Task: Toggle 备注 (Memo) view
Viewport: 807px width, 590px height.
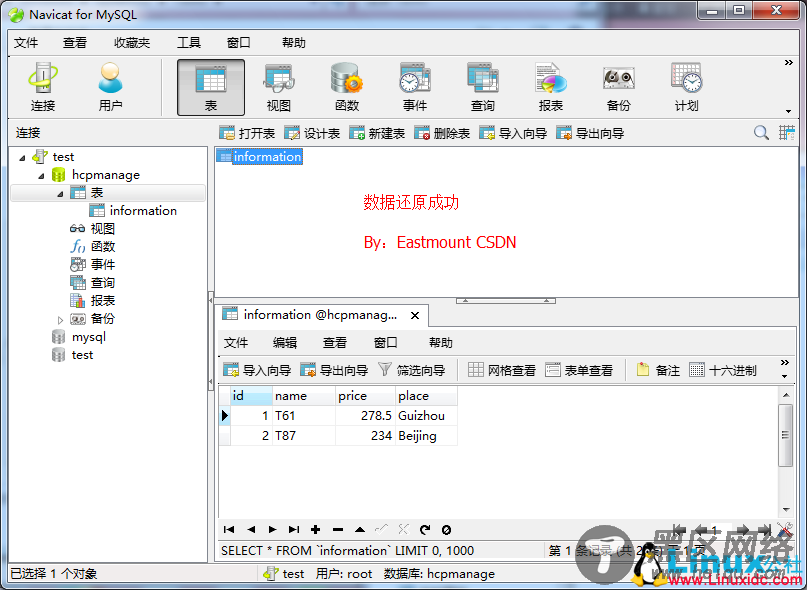Action: (x=658, y=370)
